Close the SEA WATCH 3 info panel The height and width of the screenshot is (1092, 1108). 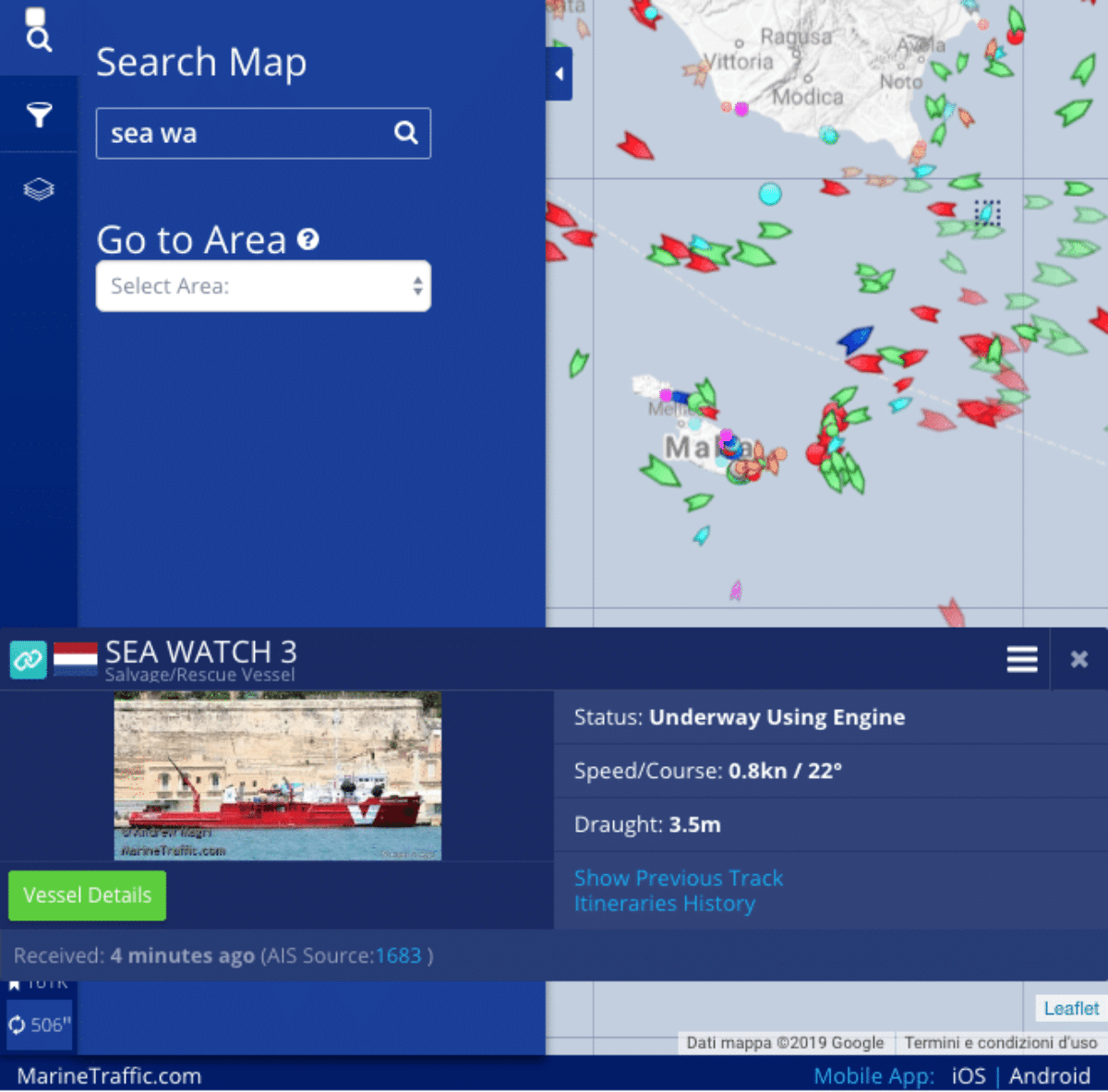coord(1078,659)
